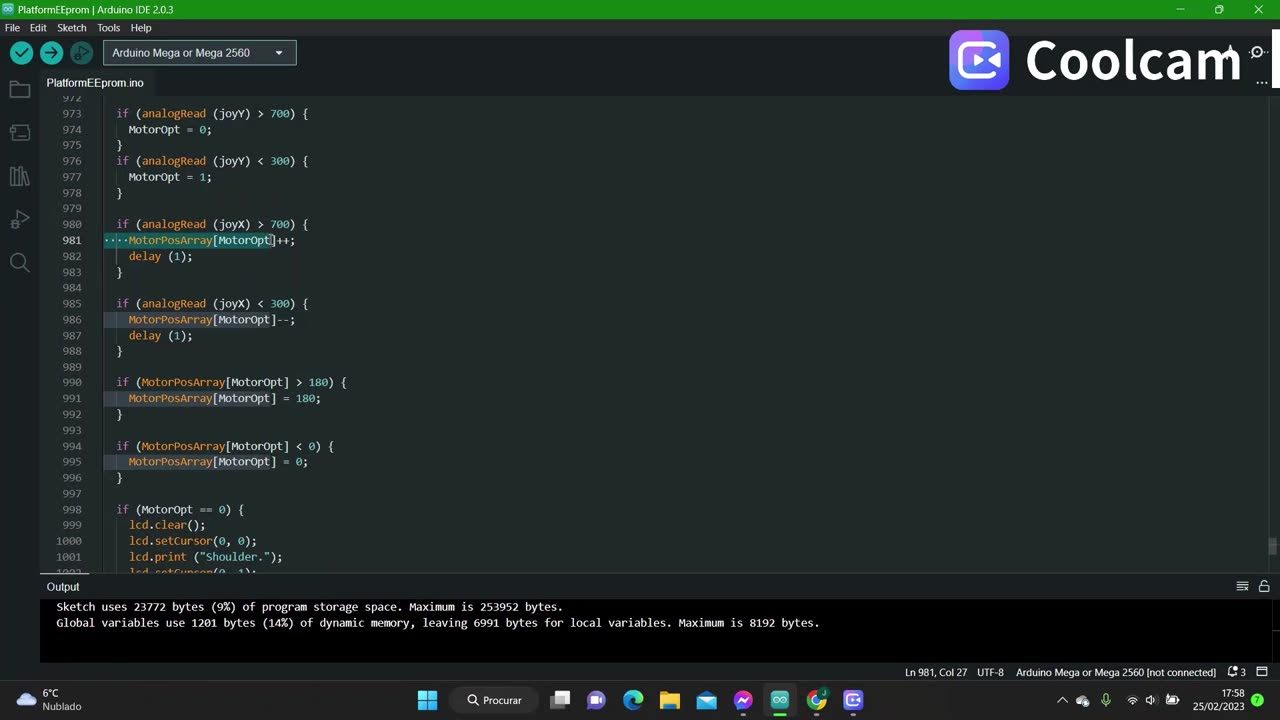Open the Serial Monitor icon
This screenshot has height=720, width=1280.
tap(1258, 52)
